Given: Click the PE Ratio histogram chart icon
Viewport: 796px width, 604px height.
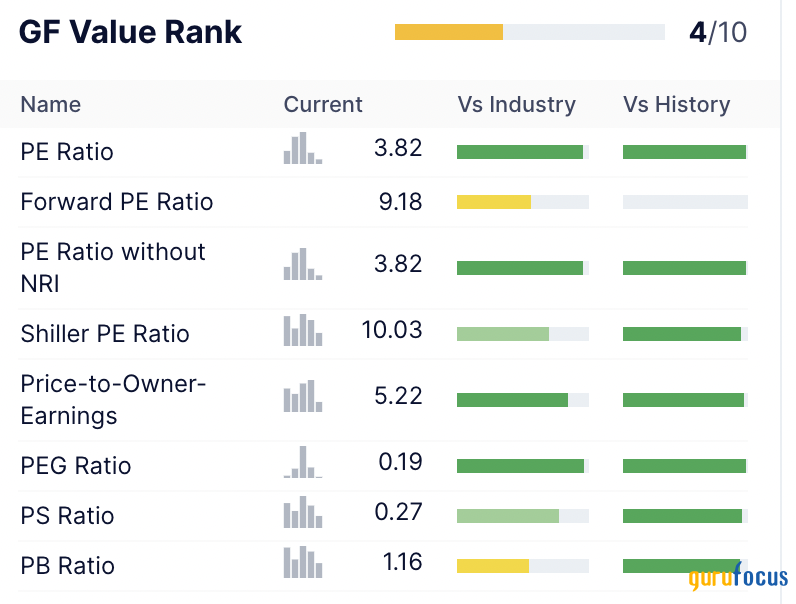Looking at the screenshot, I should (302, 149).
